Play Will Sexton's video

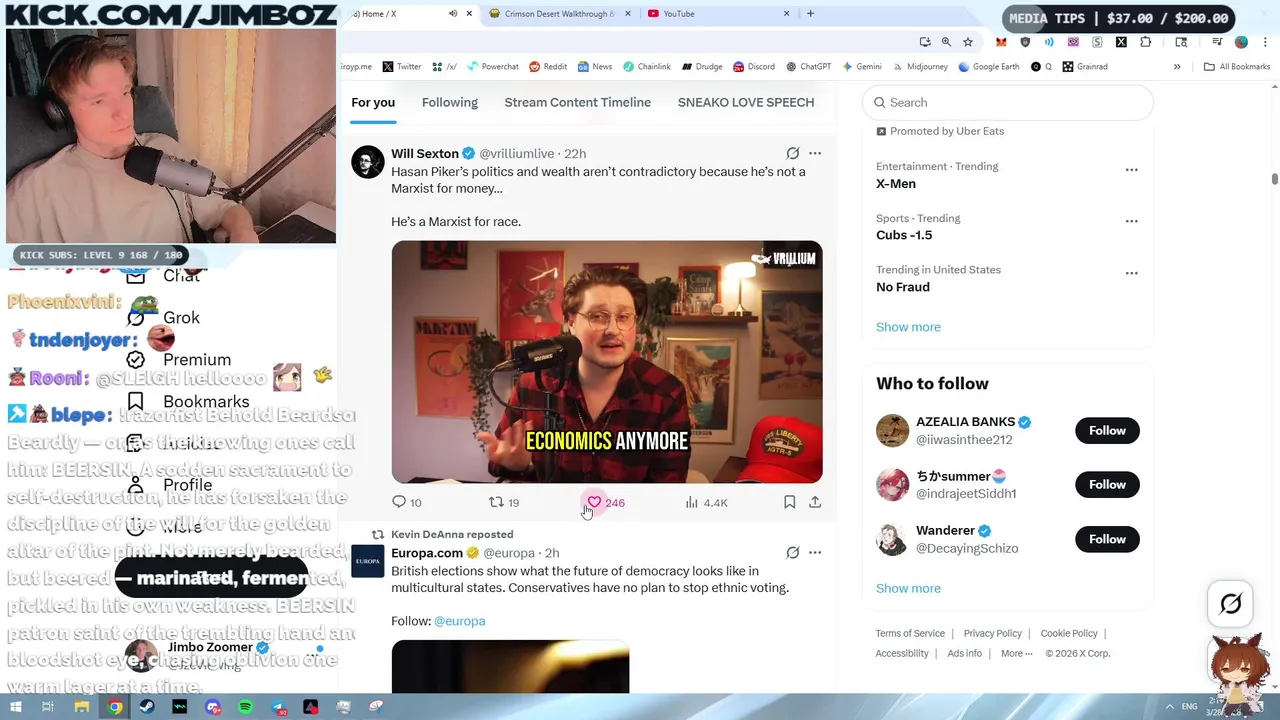point(607,362)
